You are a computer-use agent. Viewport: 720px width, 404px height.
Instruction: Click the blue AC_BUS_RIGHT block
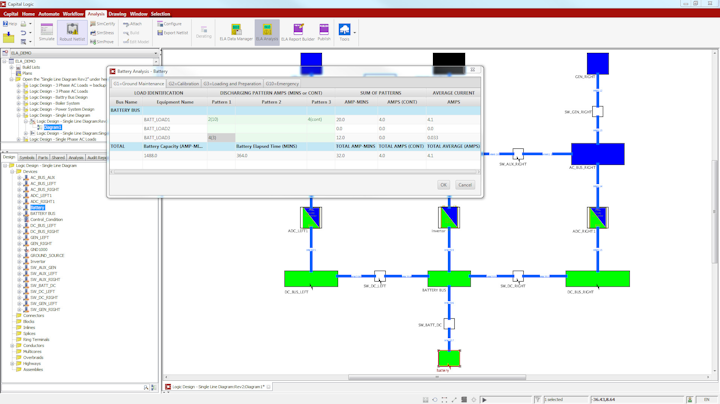pyautogui.click(x=597, y=154)
